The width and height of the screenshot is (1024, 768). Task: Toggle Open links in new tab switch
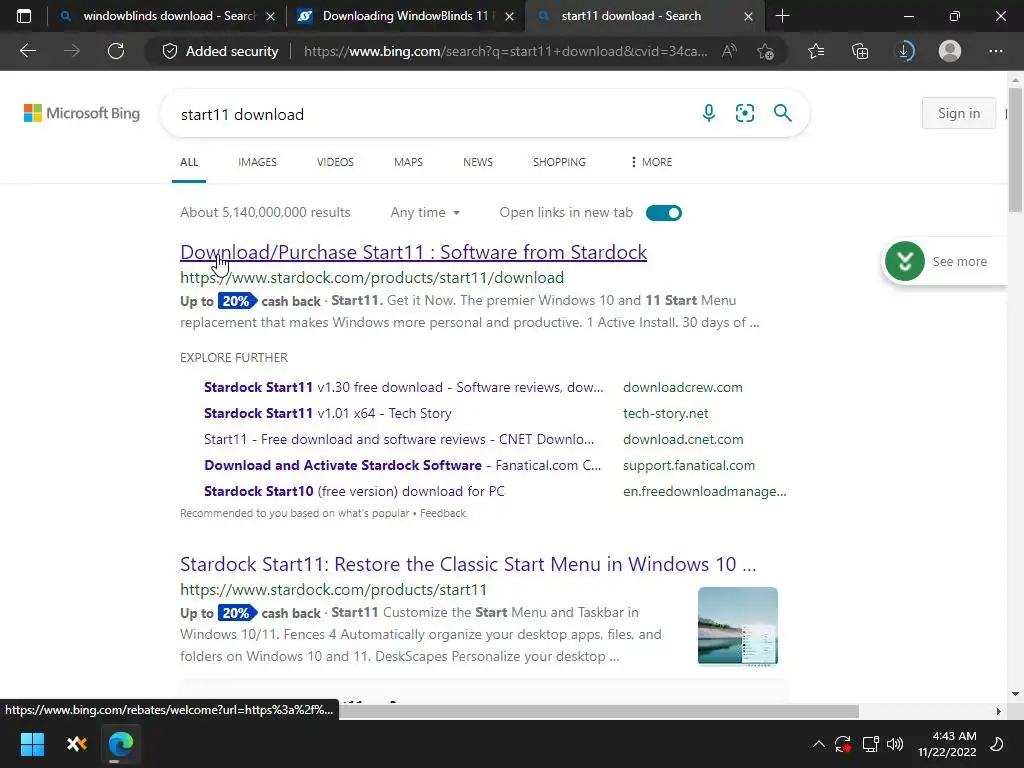click(x=664, y=213)
